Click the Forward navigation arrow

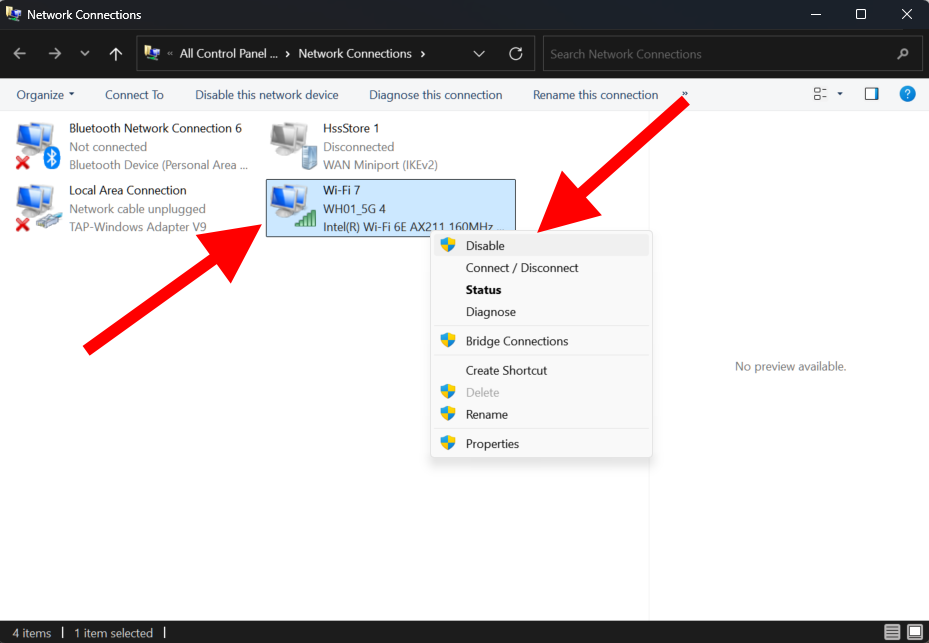54,54
